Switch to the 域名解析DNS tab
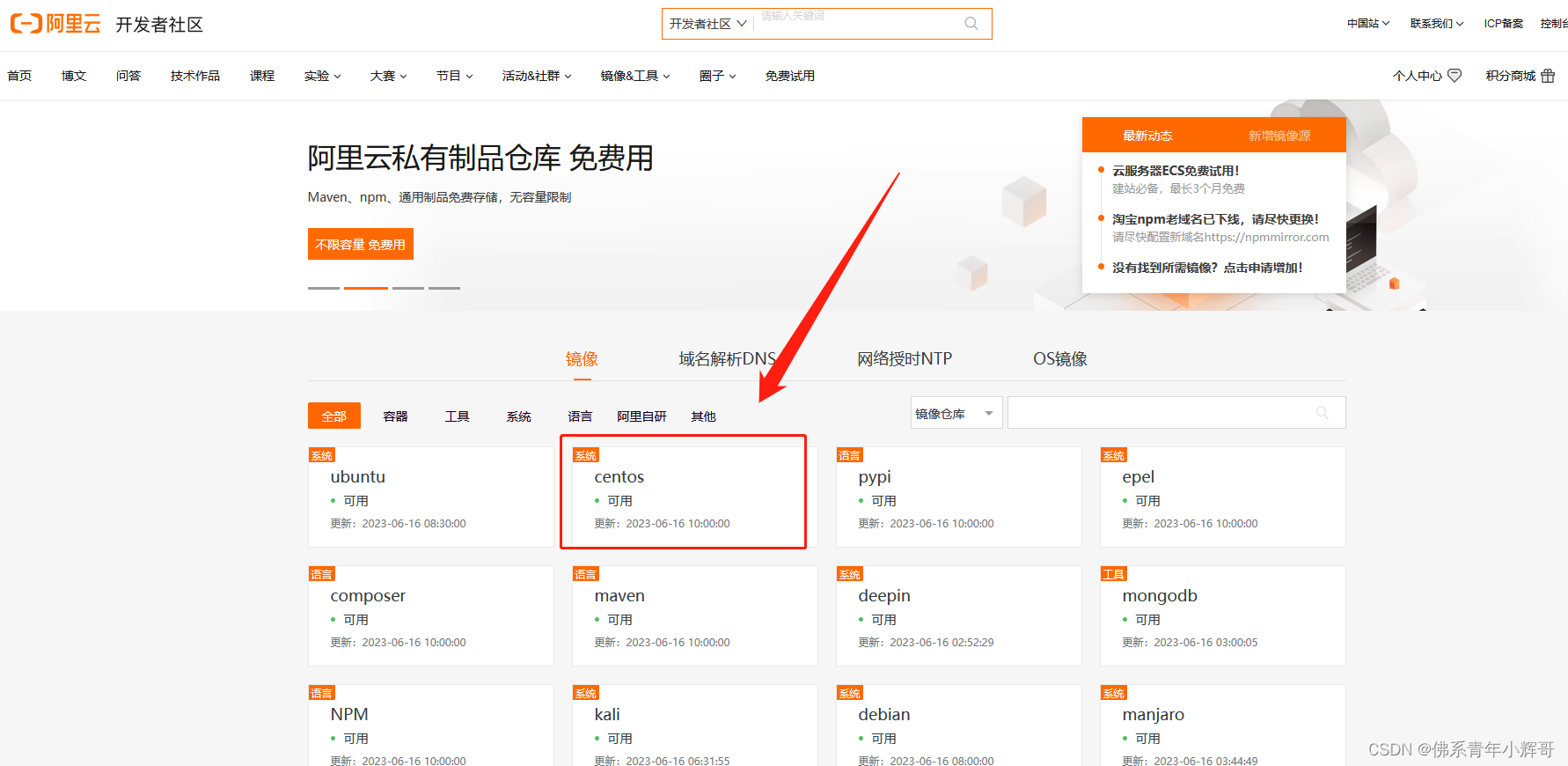Viewport: 1568px width, 766px height. (727, 359)
